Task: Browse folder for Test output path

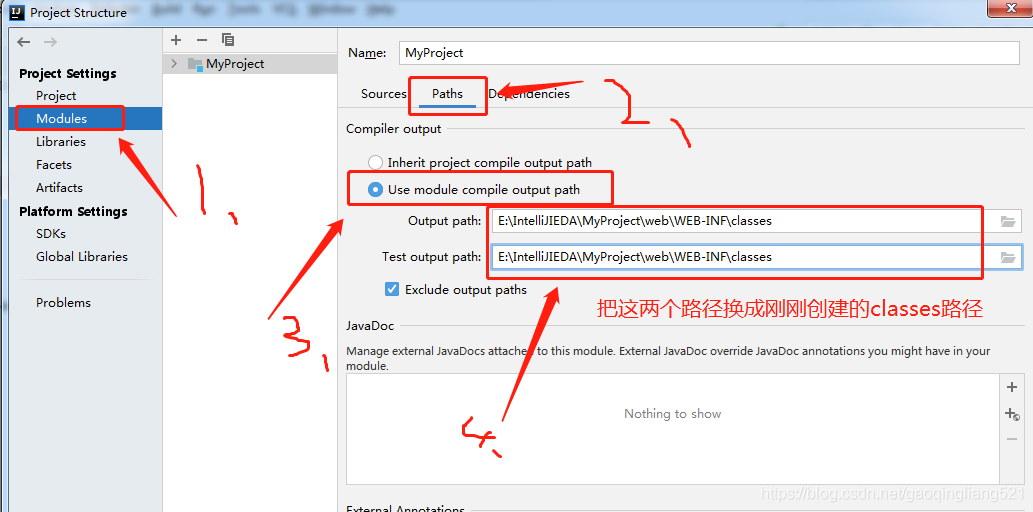Action: 1008,257
